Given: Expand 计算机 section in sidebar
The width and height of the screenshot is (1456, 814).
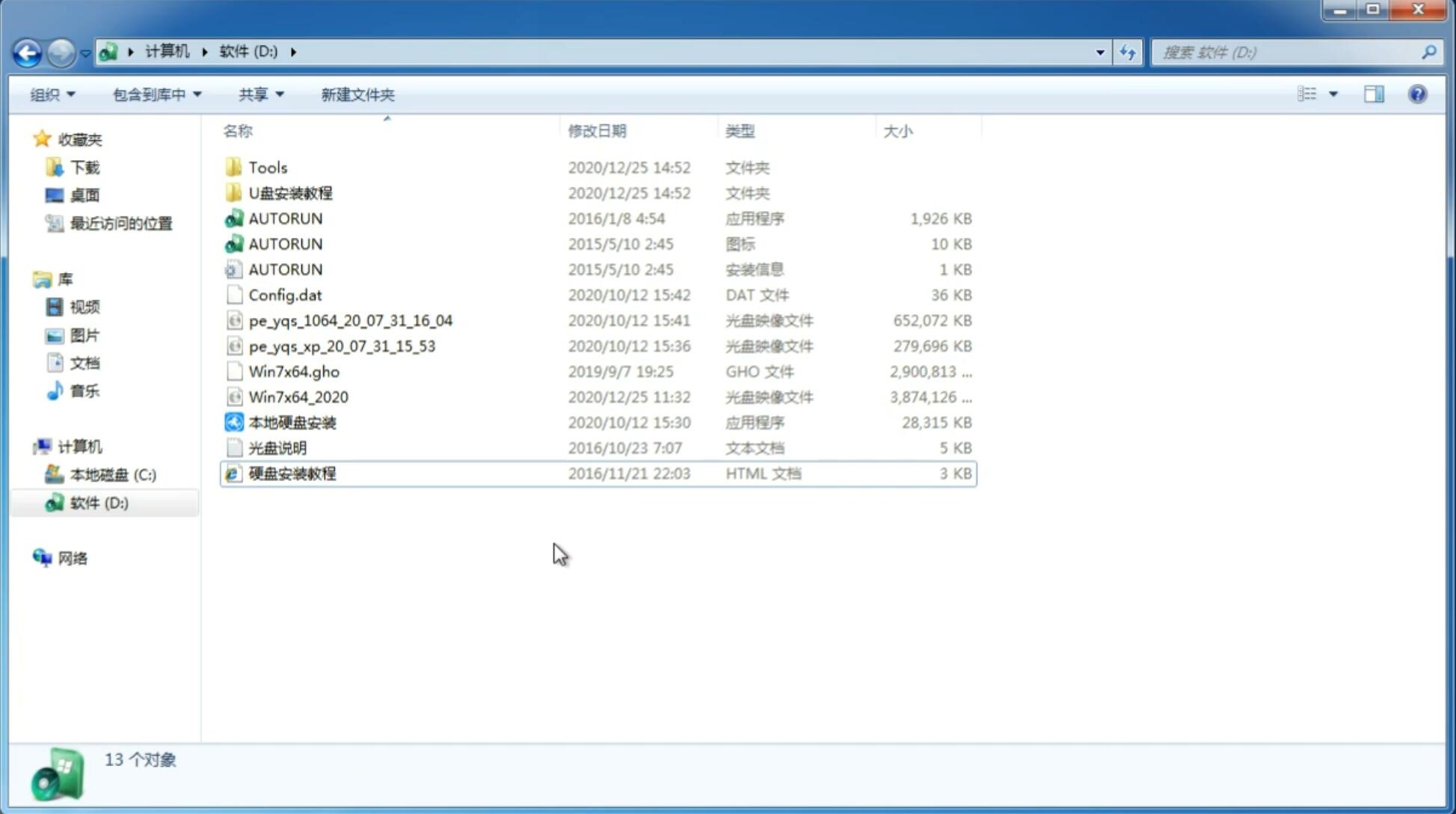Looking at the screenshot, I should click(x=27, y=446).
